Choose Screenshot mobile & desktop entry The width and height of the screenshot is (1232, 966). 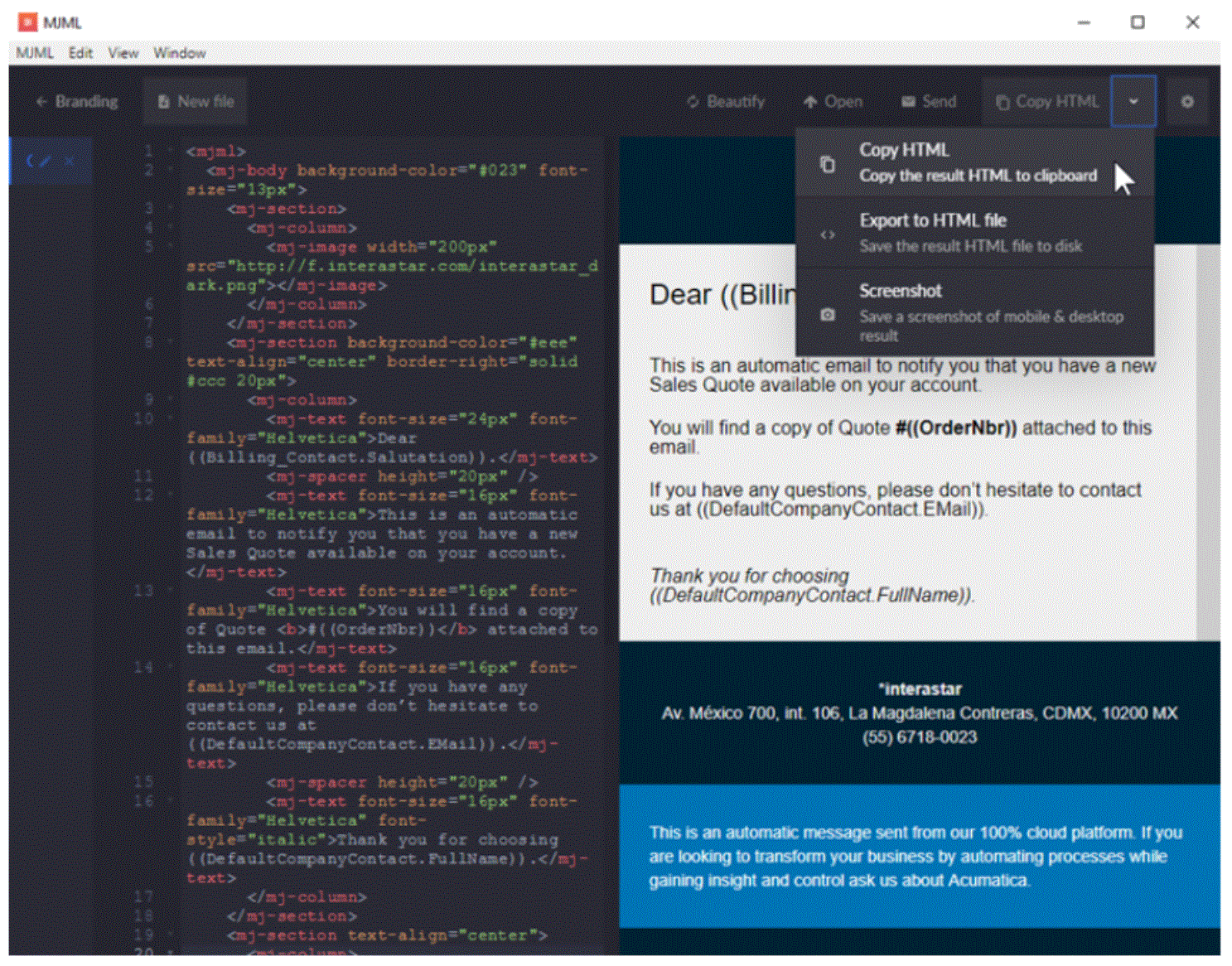coord(974,312)
